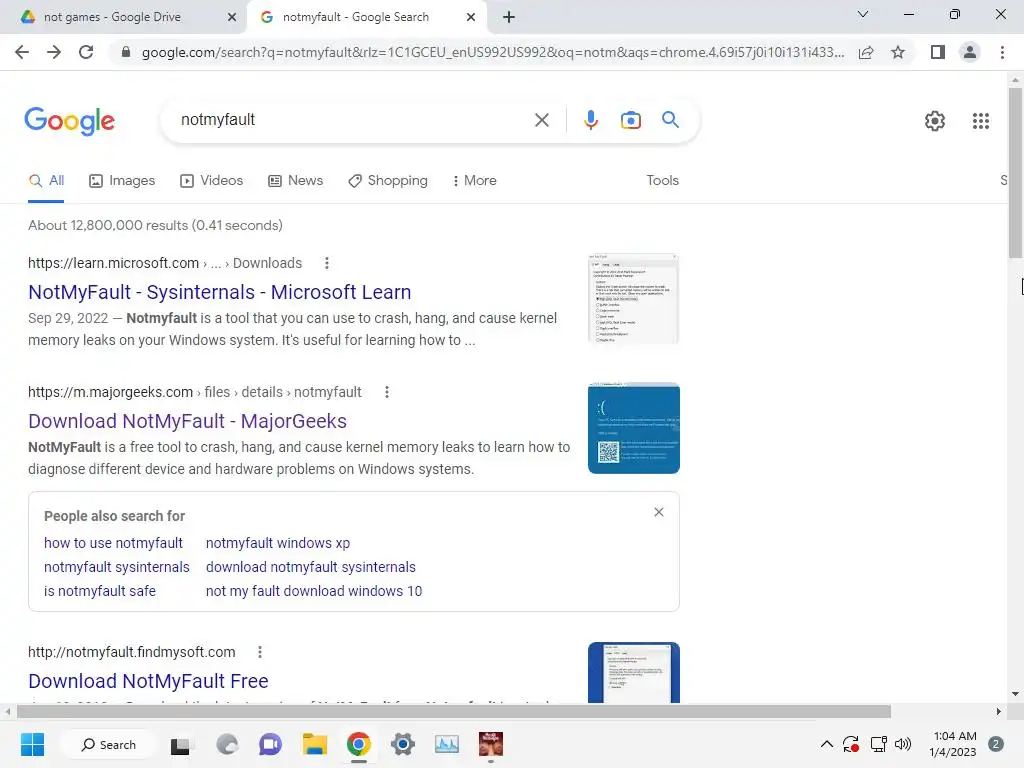Open NotMyFault - Sysinternals - Microsoft Learn link

pos(219,292)
